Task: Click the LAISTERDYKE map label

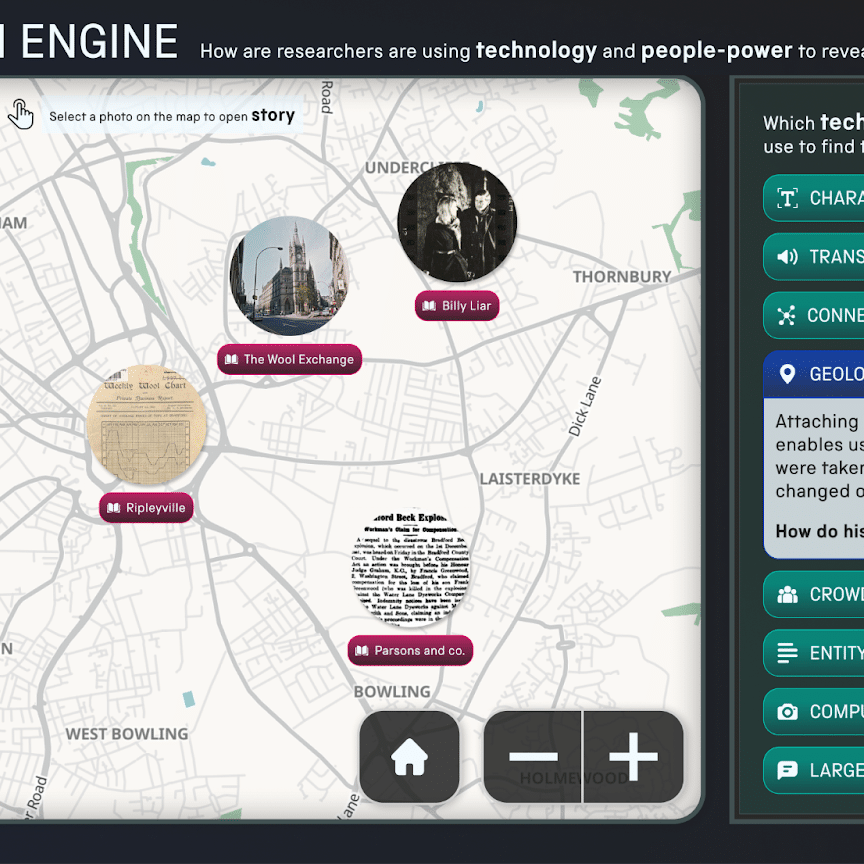Action: pos(530,479)
